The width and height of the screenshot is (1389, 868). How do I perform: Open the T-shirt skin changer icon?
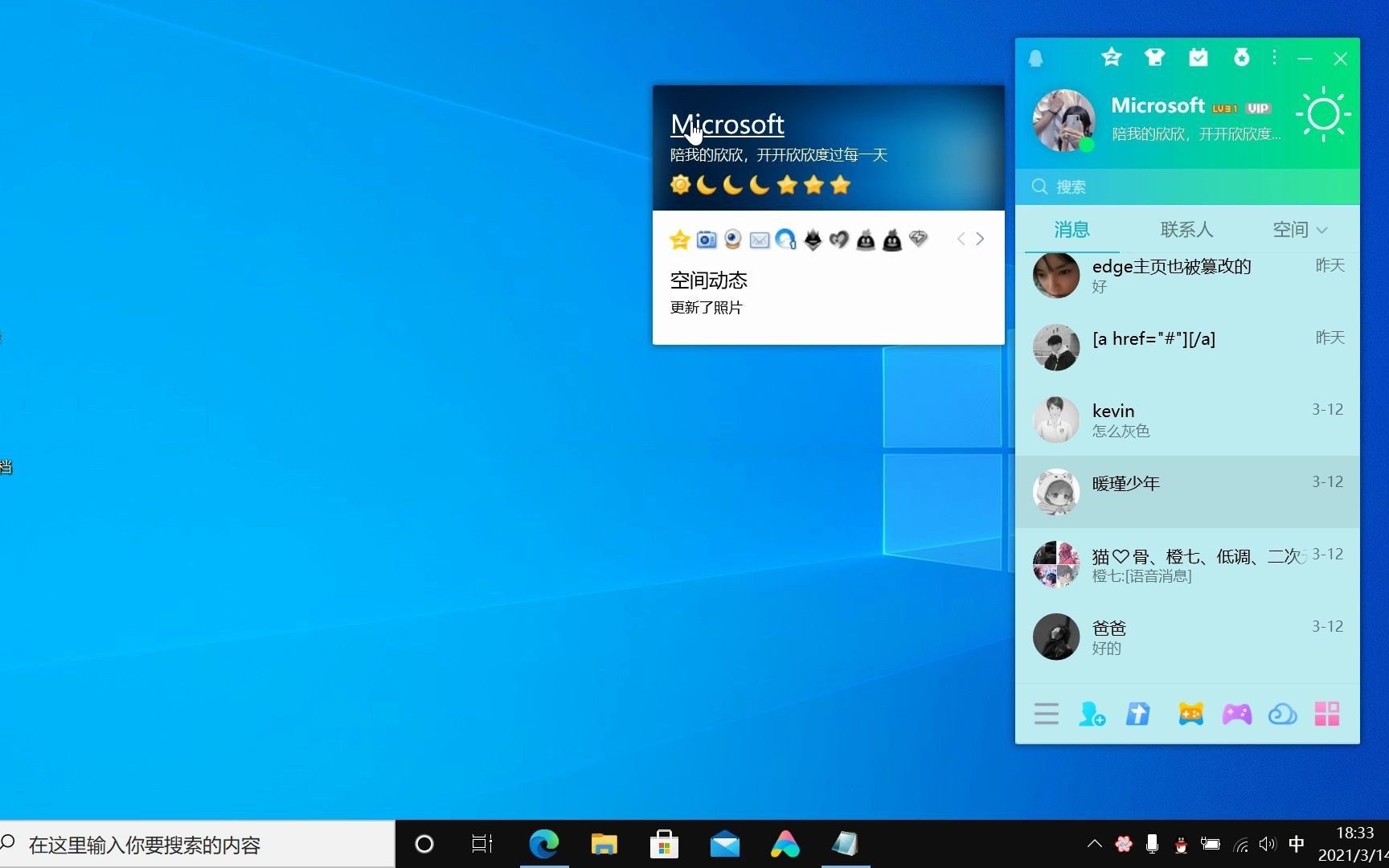(1155, 57)
